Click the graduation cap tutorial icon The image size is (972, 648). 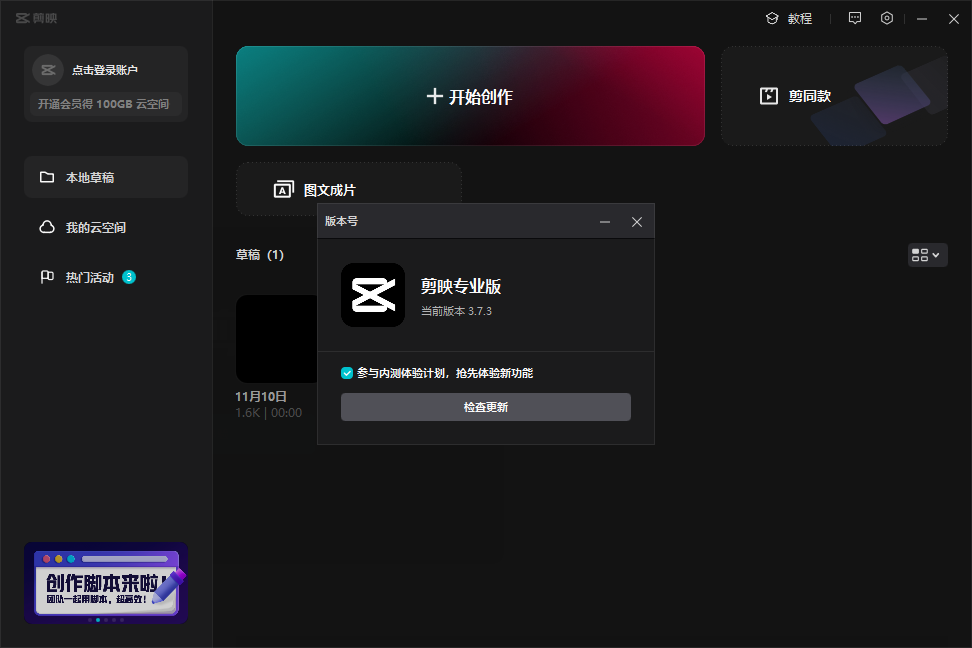(x=772, y=19)
